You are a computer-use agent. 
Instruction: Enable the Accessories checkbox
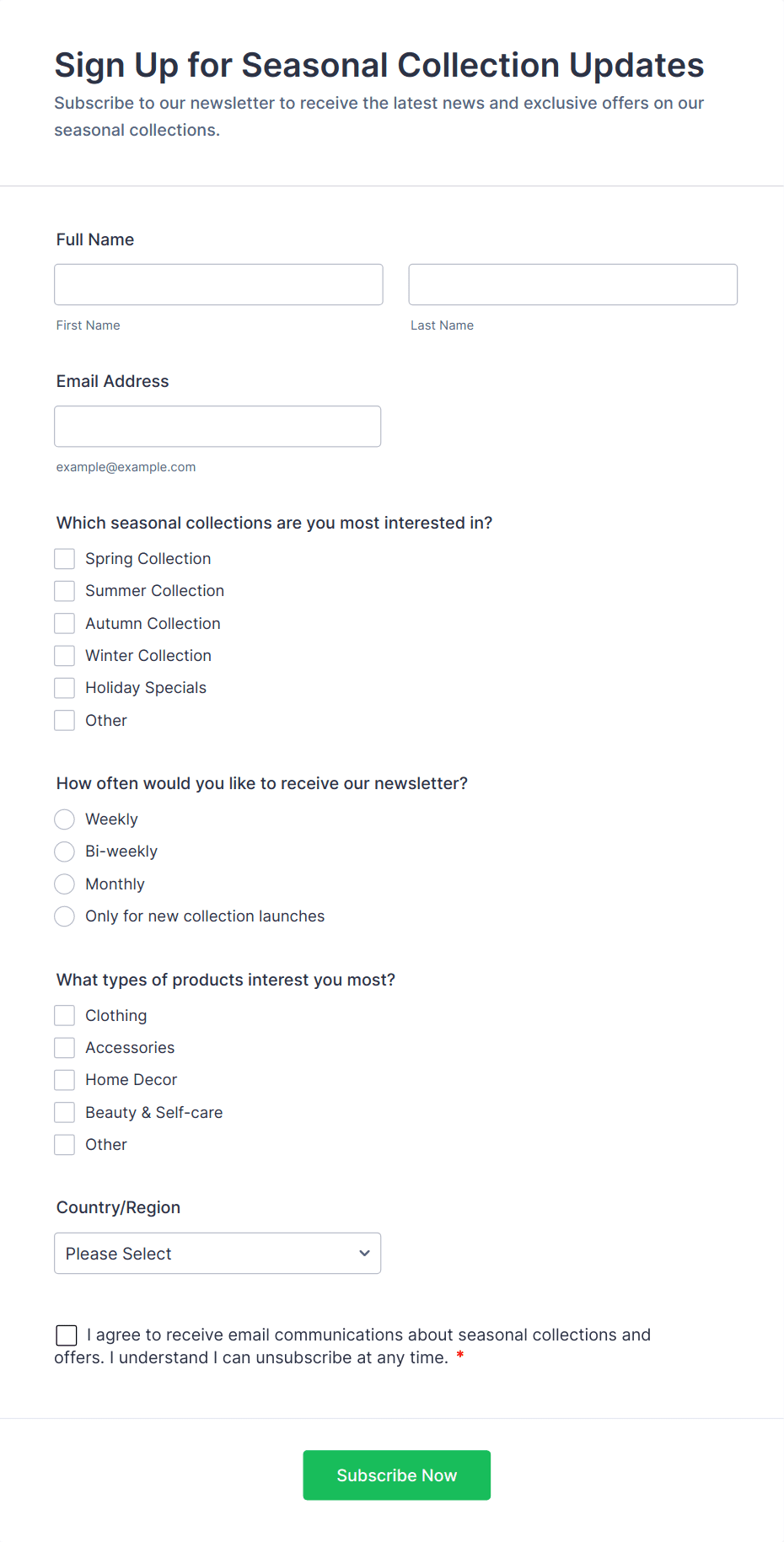pyautogui.click(x=64, y=1047)
